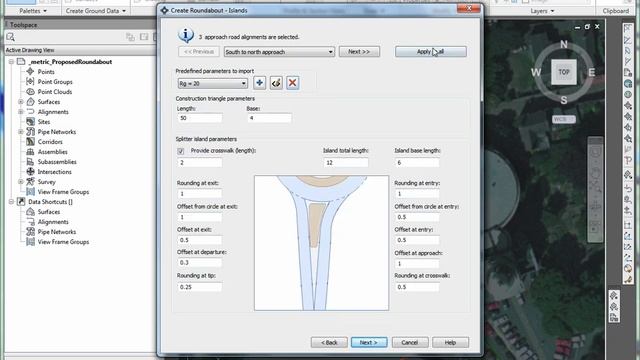
Task: Click the Next > button at the dialog bottom
Action: 369,342
